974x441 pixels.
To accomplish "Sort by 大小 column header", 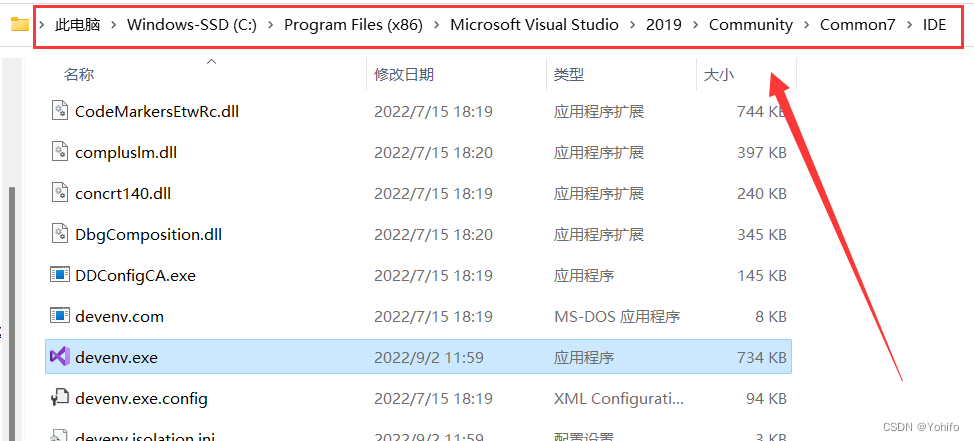I will [x=718, y=75].
